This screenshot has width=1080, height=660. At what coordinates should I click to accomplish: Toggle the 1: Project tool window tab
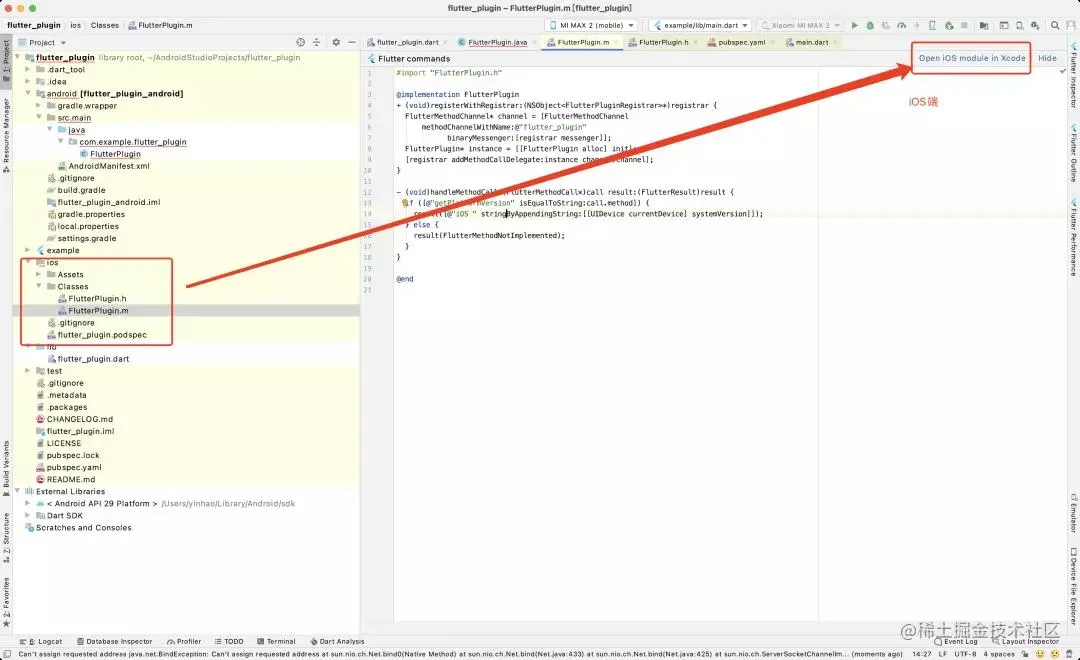pyautogui.click(x=6, y=61)
